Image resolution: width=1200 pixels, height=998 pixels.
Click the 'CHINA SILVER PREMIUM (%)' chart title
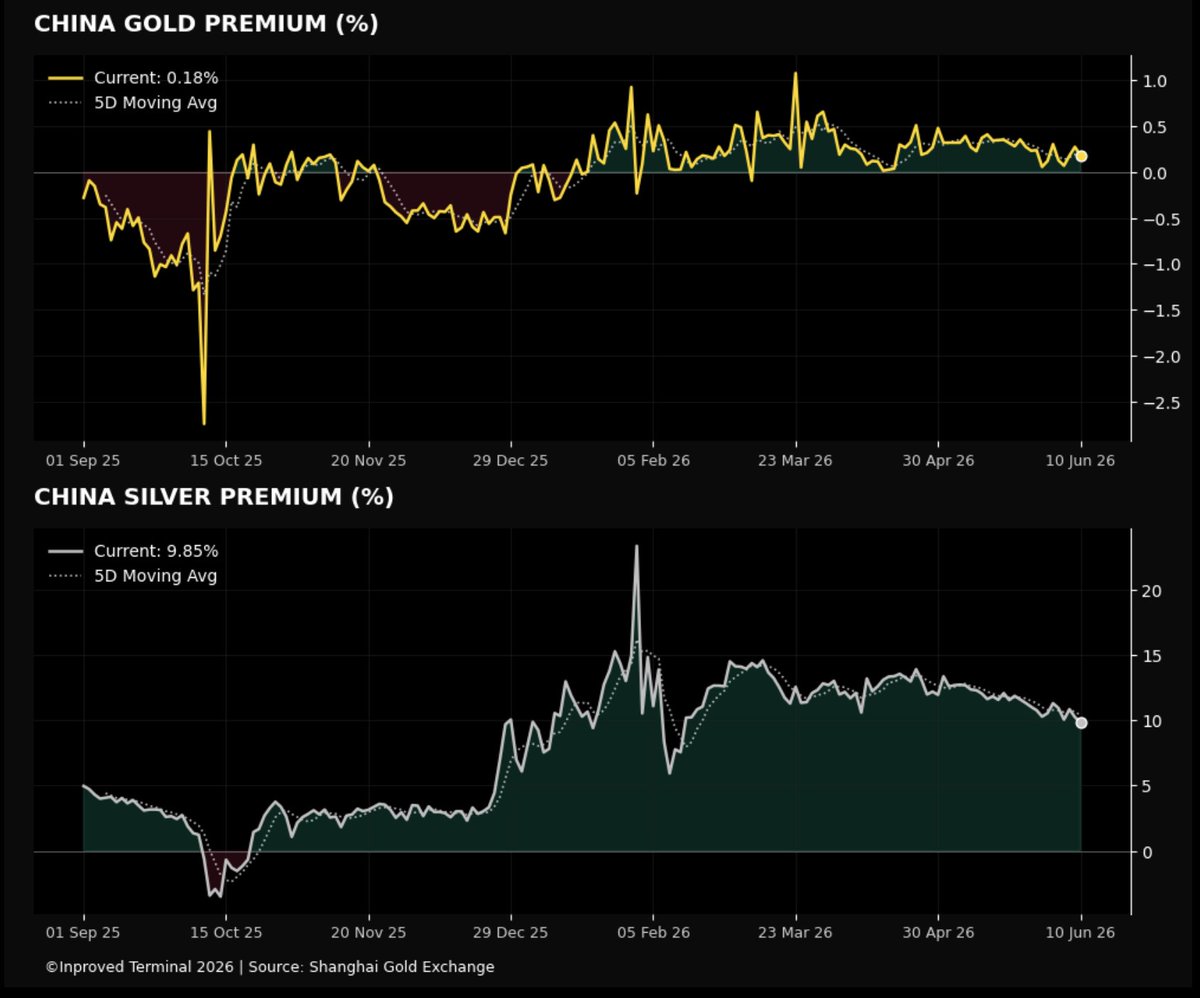pos(214,497)
